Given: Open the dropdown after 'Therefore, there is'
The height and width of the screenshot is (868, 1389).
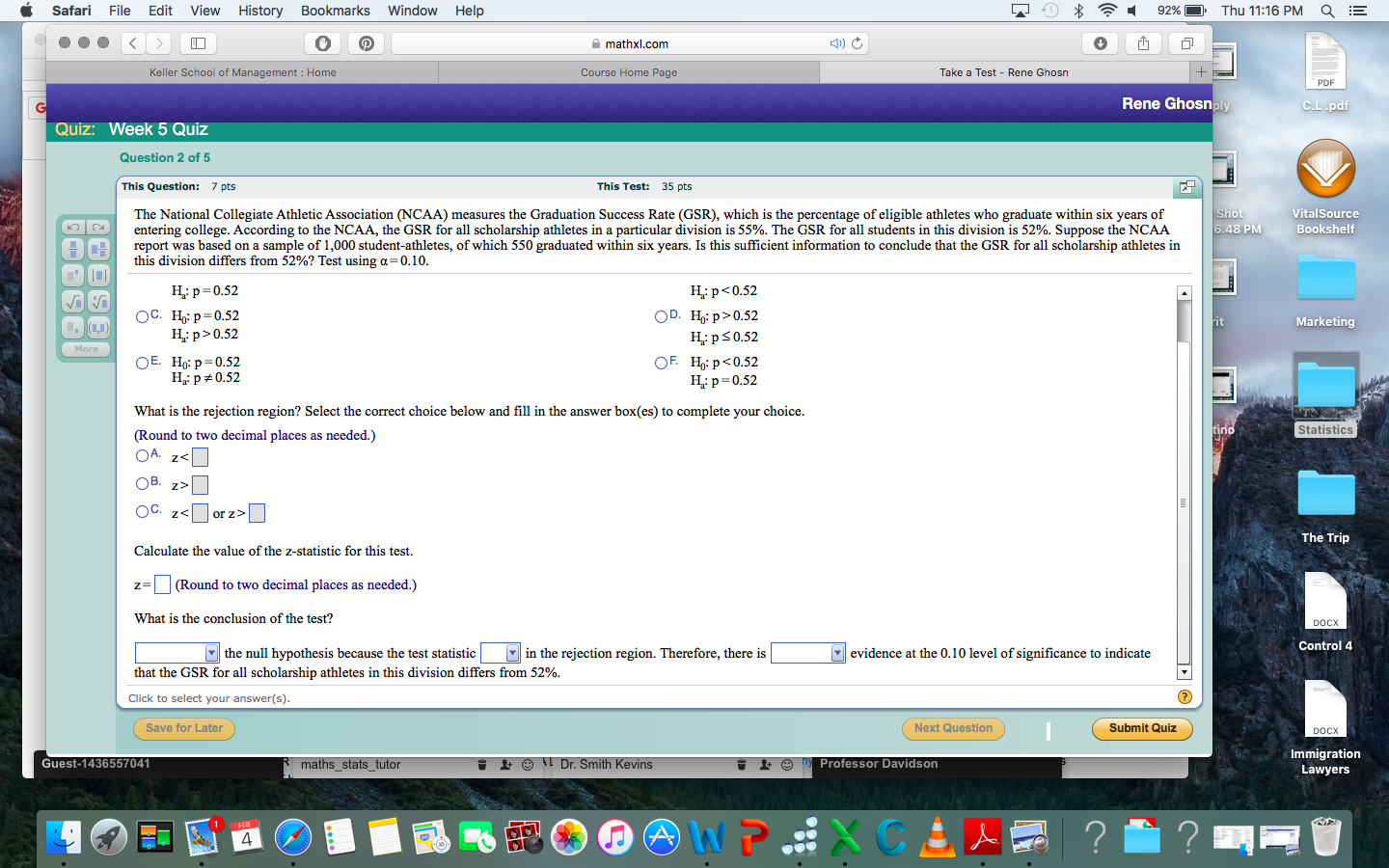Looking at the screenshot, I should click(x=808, y=653).
